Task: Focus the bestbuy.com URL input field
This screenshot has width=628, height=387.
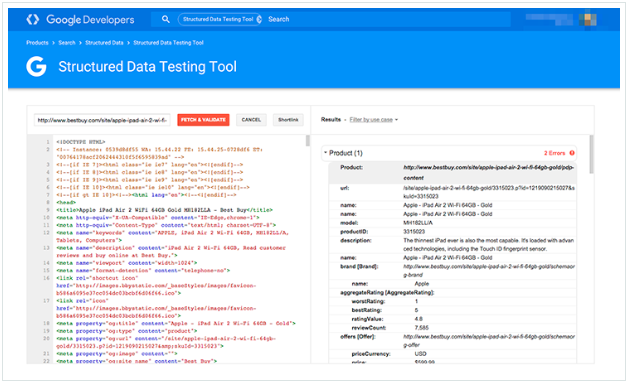Action: (x=102, y=120)
